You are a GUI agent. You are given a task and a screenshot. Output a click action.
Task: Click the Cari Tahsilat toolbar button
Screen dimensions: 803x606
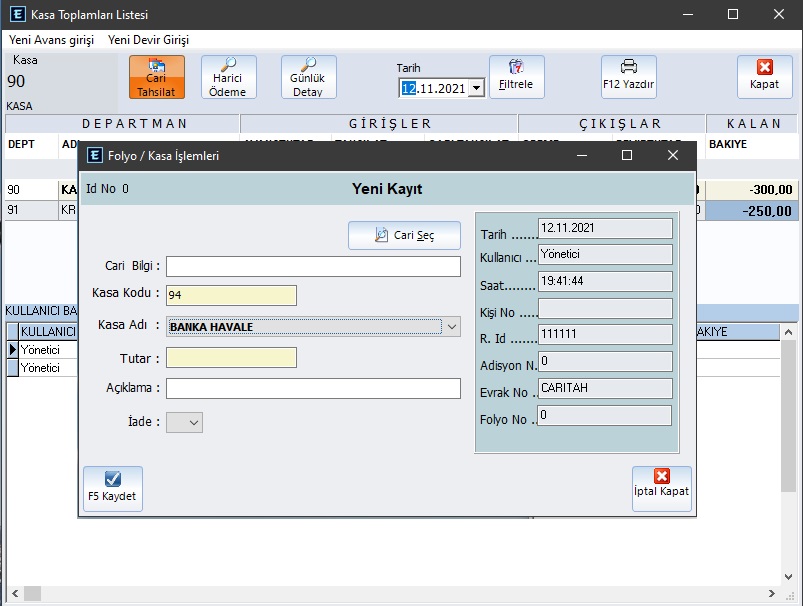157,77
